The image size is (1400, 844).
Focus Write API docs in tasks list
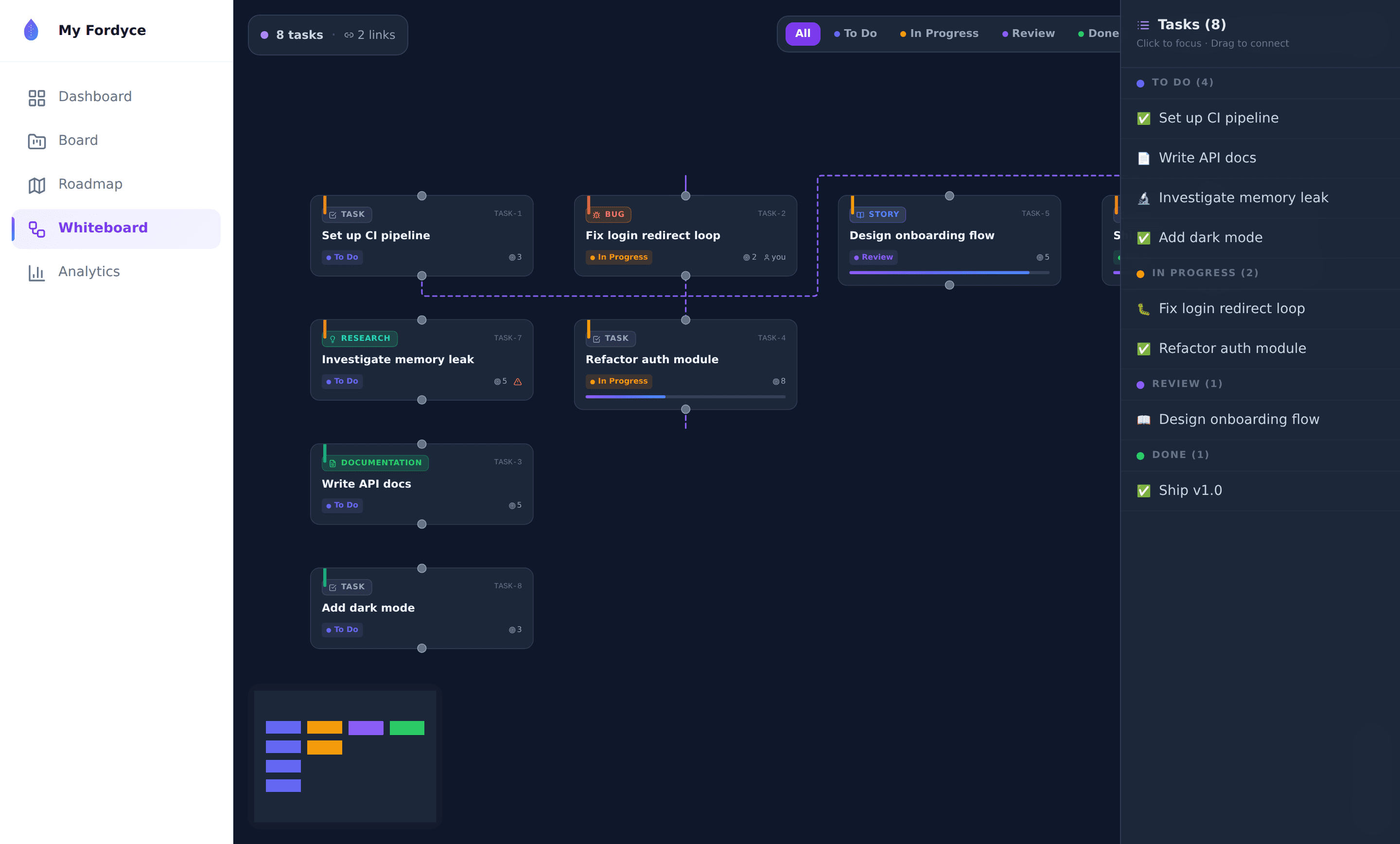tap(1260, 158)
